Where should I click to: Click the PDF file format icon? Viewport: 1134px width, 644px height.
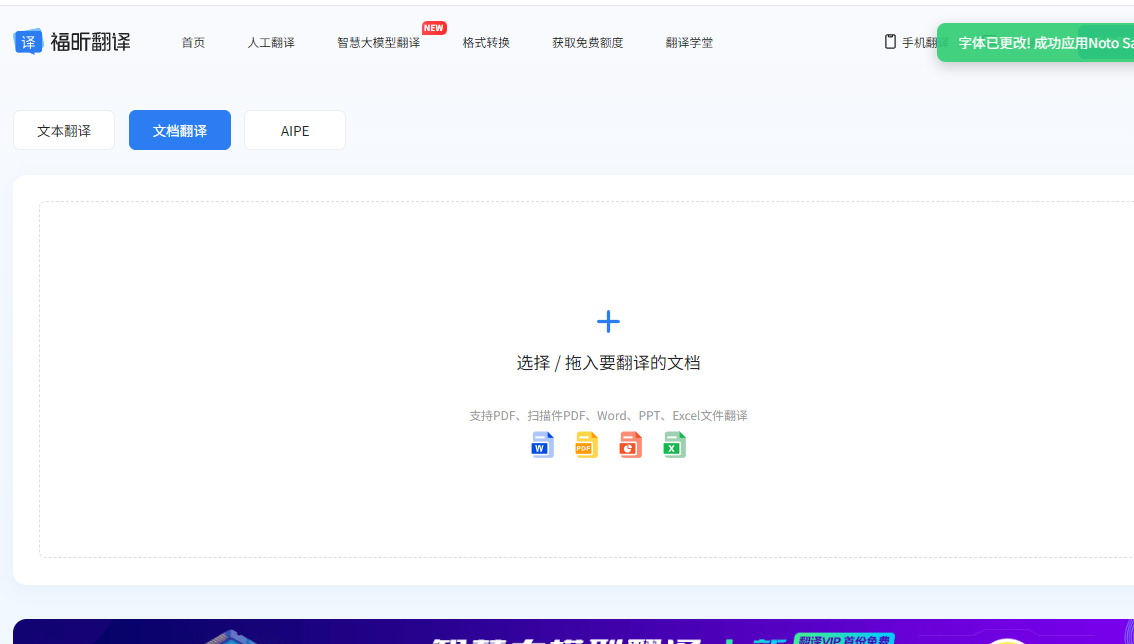[586, 444]
